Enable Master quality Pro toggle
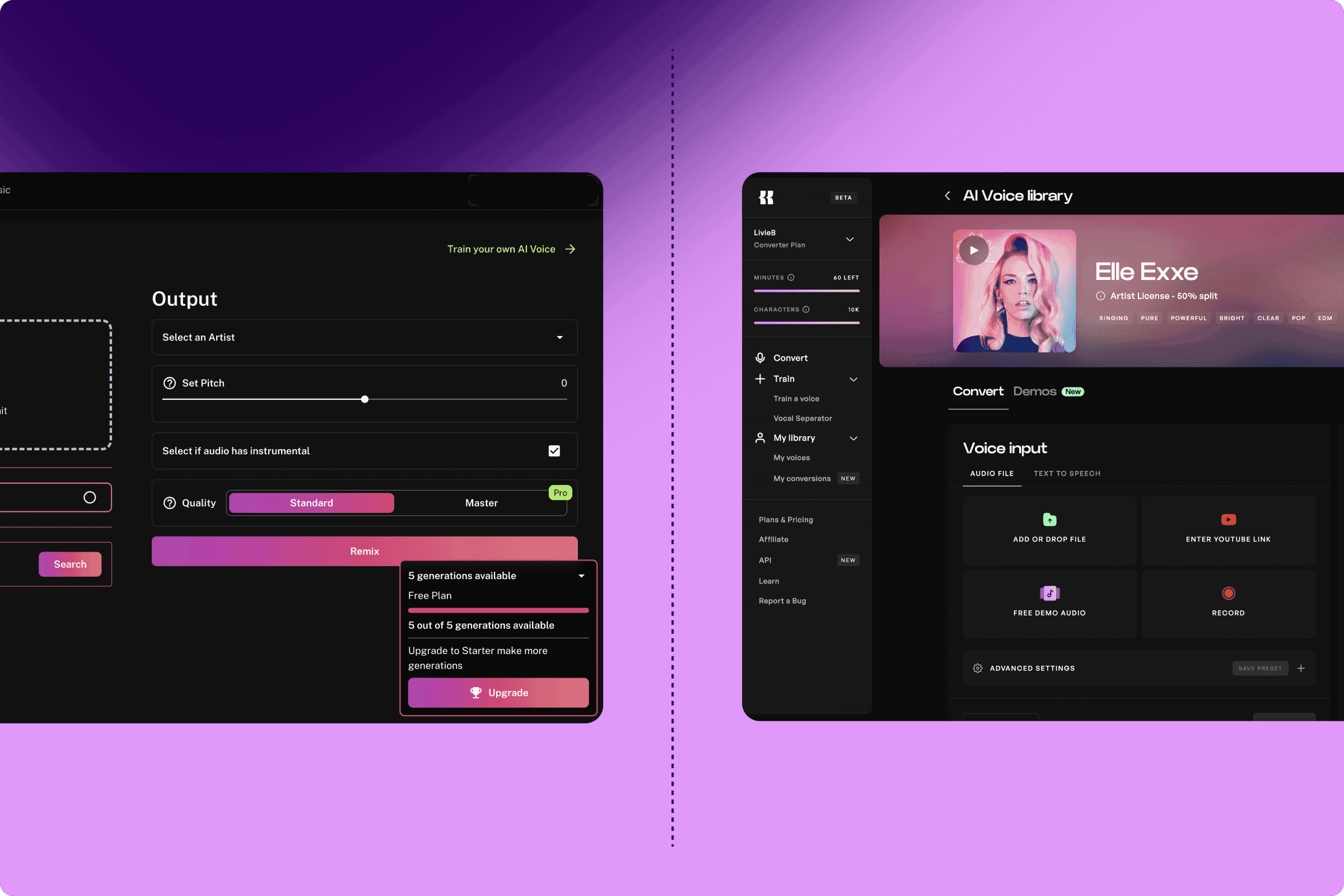 coord(480,503)
